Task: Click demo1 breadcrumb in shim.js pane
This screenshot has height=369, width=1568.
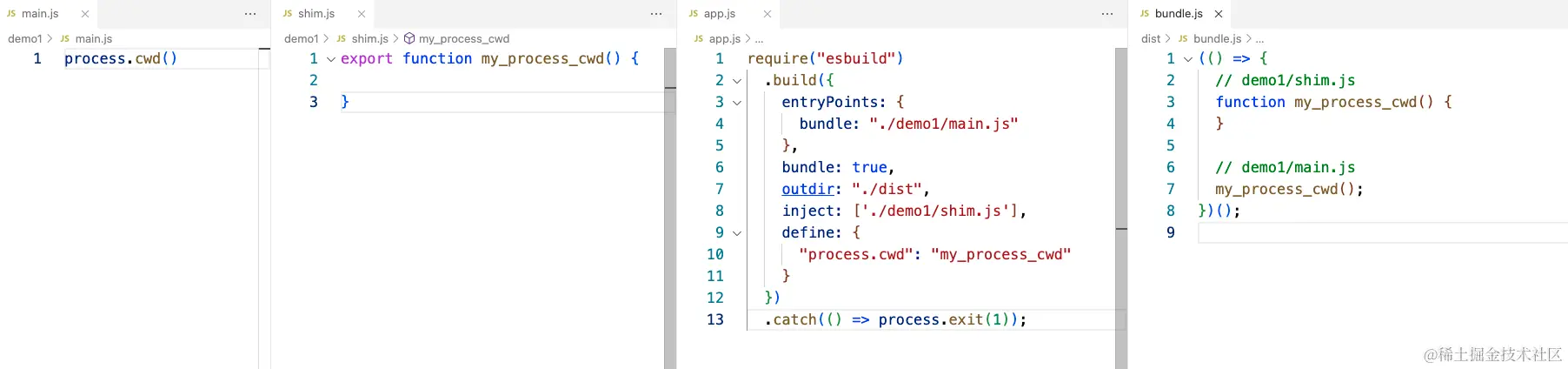Action: (301, 39)
